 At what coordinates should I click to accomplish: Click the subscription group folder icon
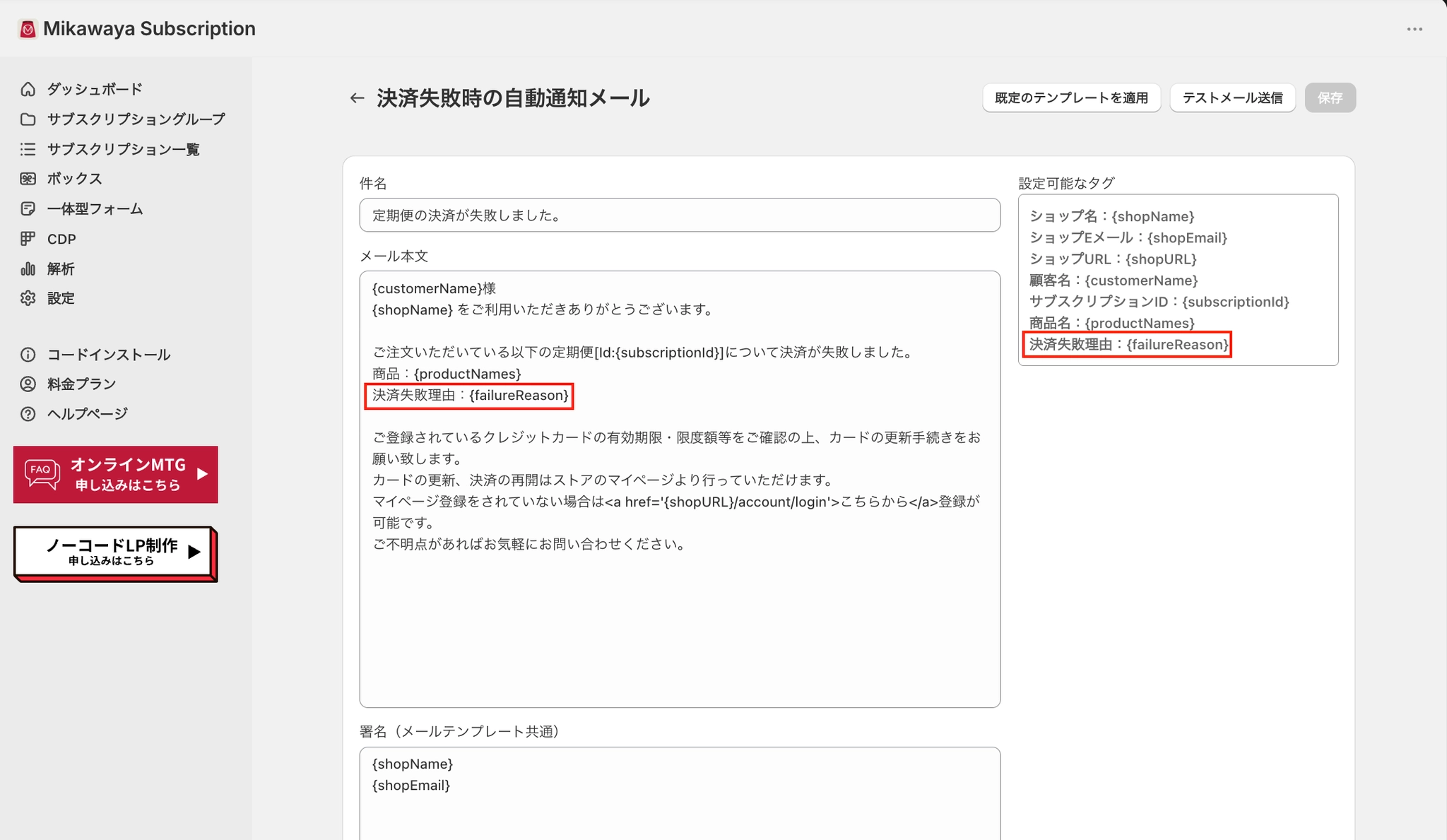click(28, 119)
